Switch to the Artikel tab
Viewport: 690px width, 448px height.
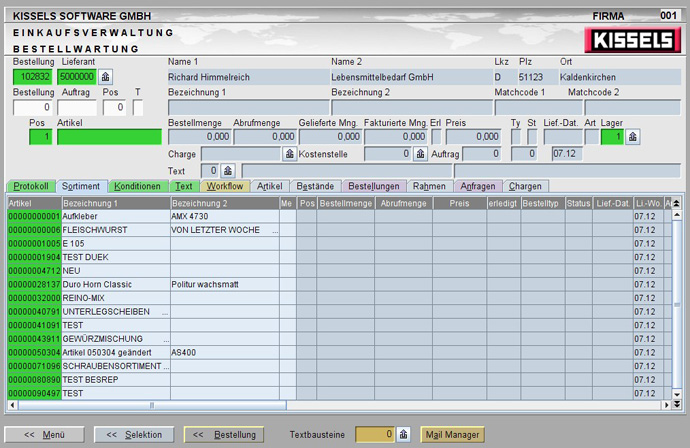[270, 186]
